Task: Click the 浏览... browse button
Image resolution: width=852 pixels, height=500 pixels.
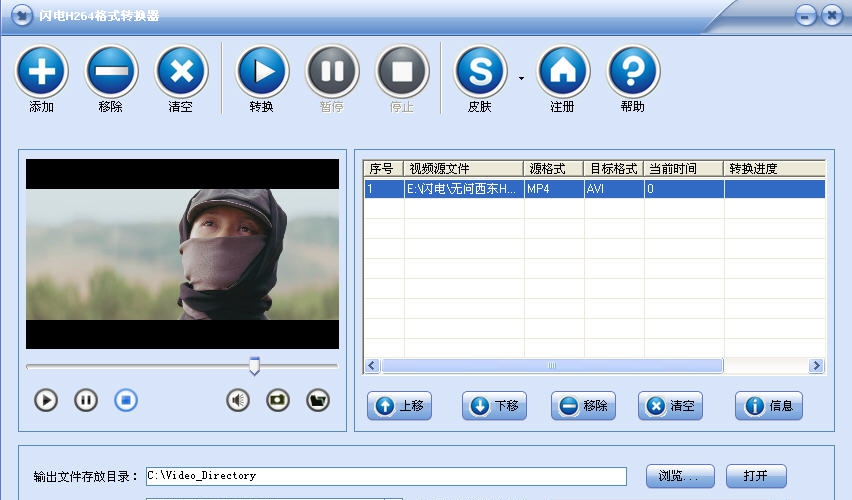Action: tap(680, 476)
